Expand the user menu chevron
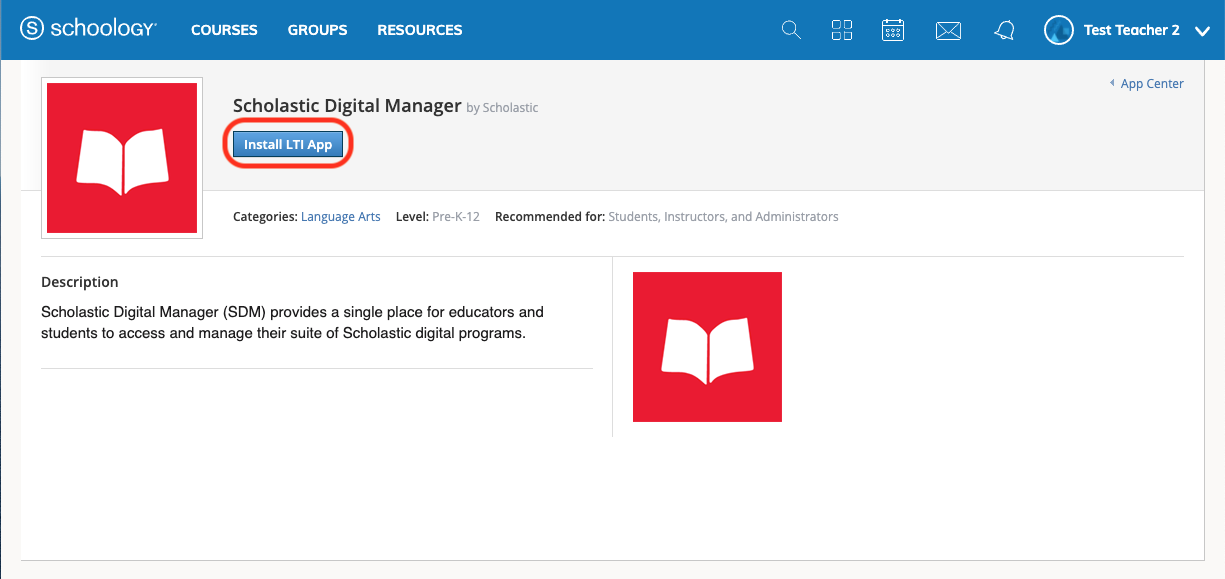1225x579 pixels. [x=1201, y=31]
